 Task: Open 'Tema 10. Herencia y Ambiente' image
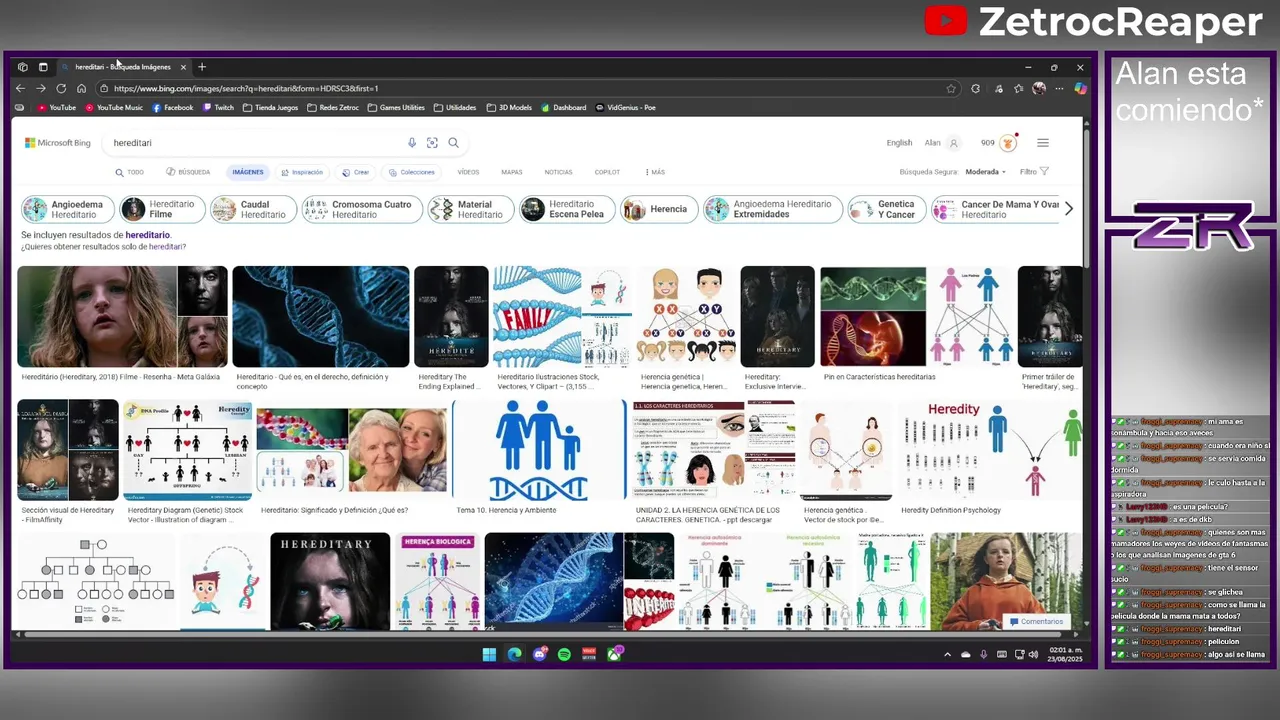point(539,450)
